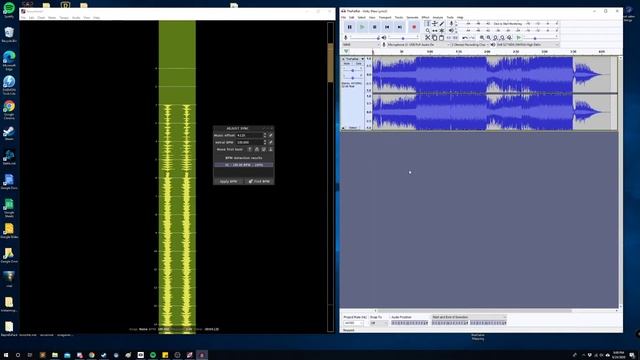Viewport: 640px width, 360px height.
Task: Select the Multi-Tool asterisk icon
Action: (x=441, y=30)
